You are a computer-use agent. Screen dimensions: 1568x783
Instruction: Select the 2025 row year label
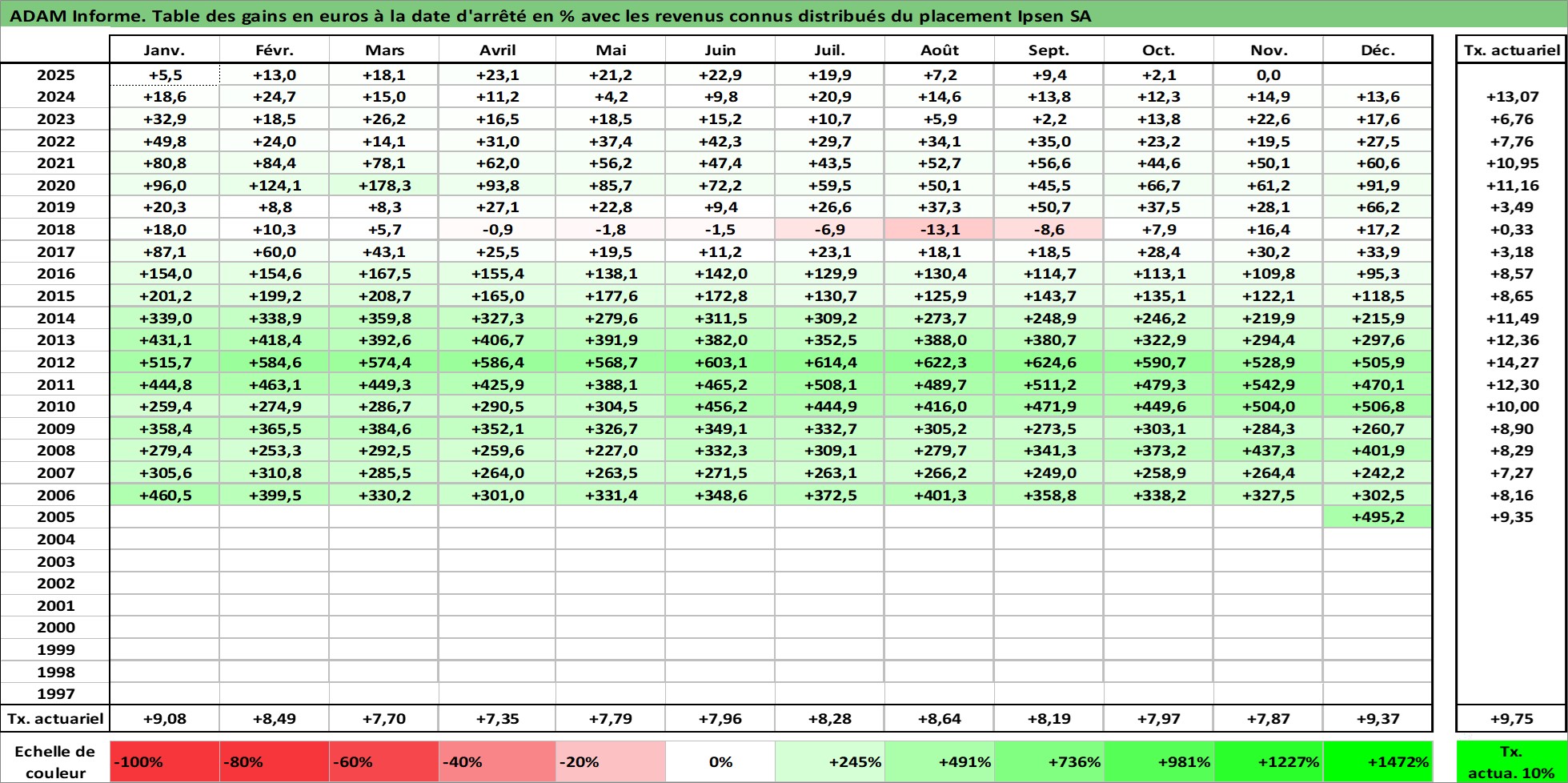click(56, 74)
